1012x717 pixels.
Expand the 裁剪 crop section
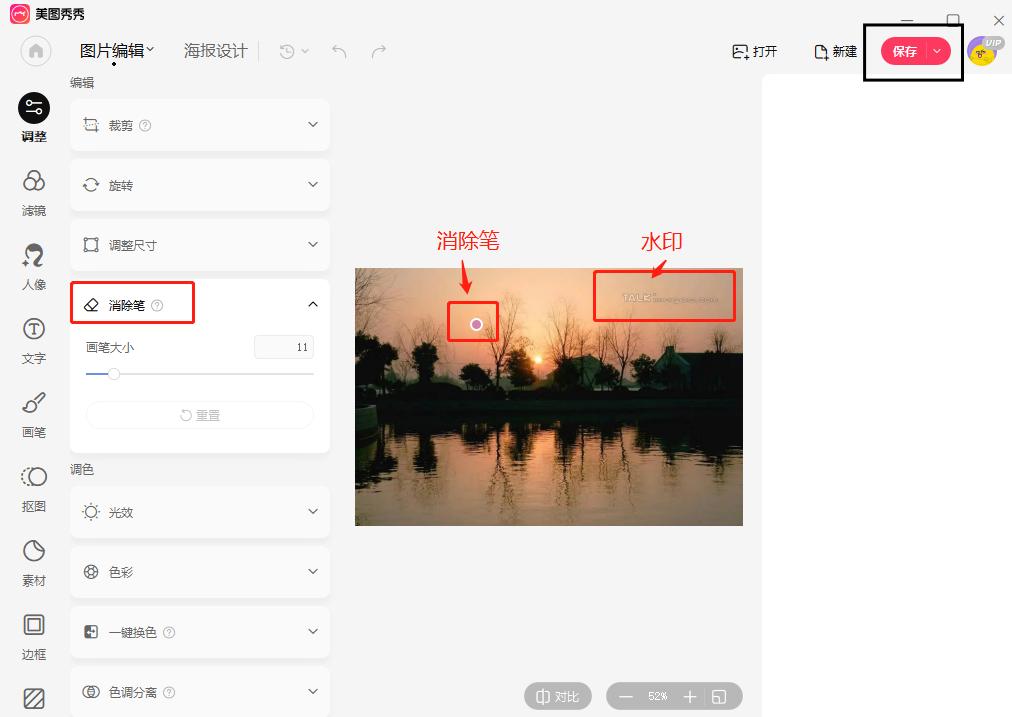click(200, 125)
